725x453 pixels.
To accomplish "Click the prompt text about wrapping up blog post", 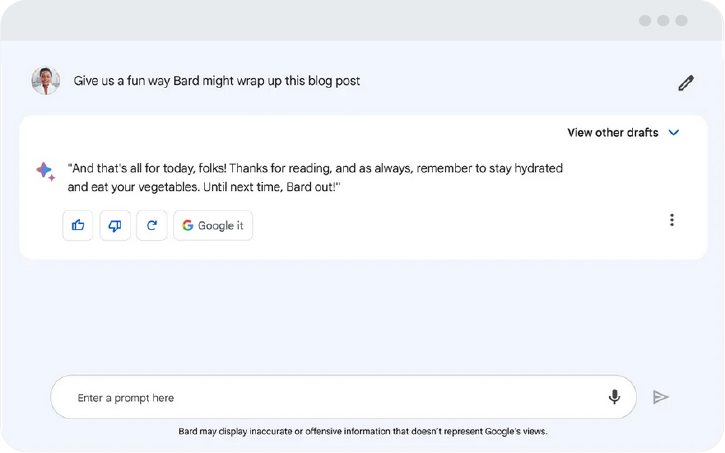I will 216,81.
